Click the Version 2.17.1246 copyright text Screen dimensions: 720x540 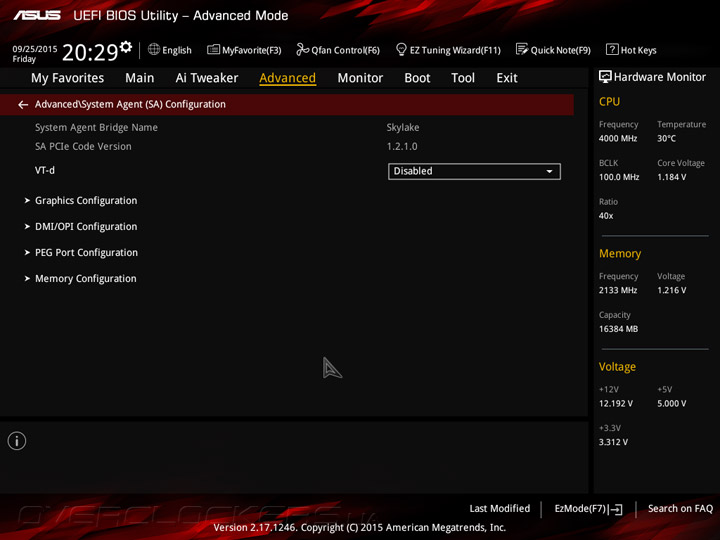pos(360,528)
